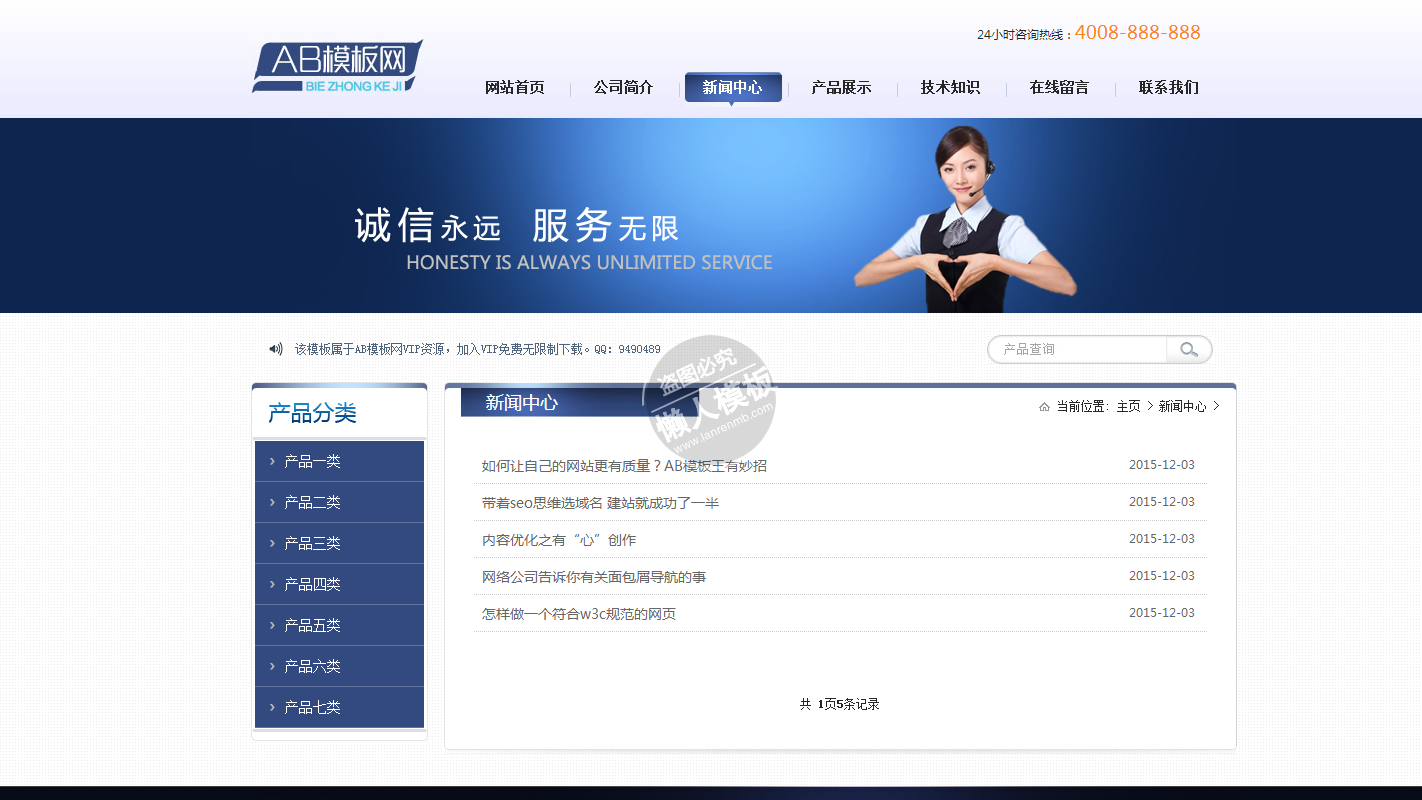Read article 内容优化之有“心”创作
Viewport: 1422px width, 800px height.
558,540
